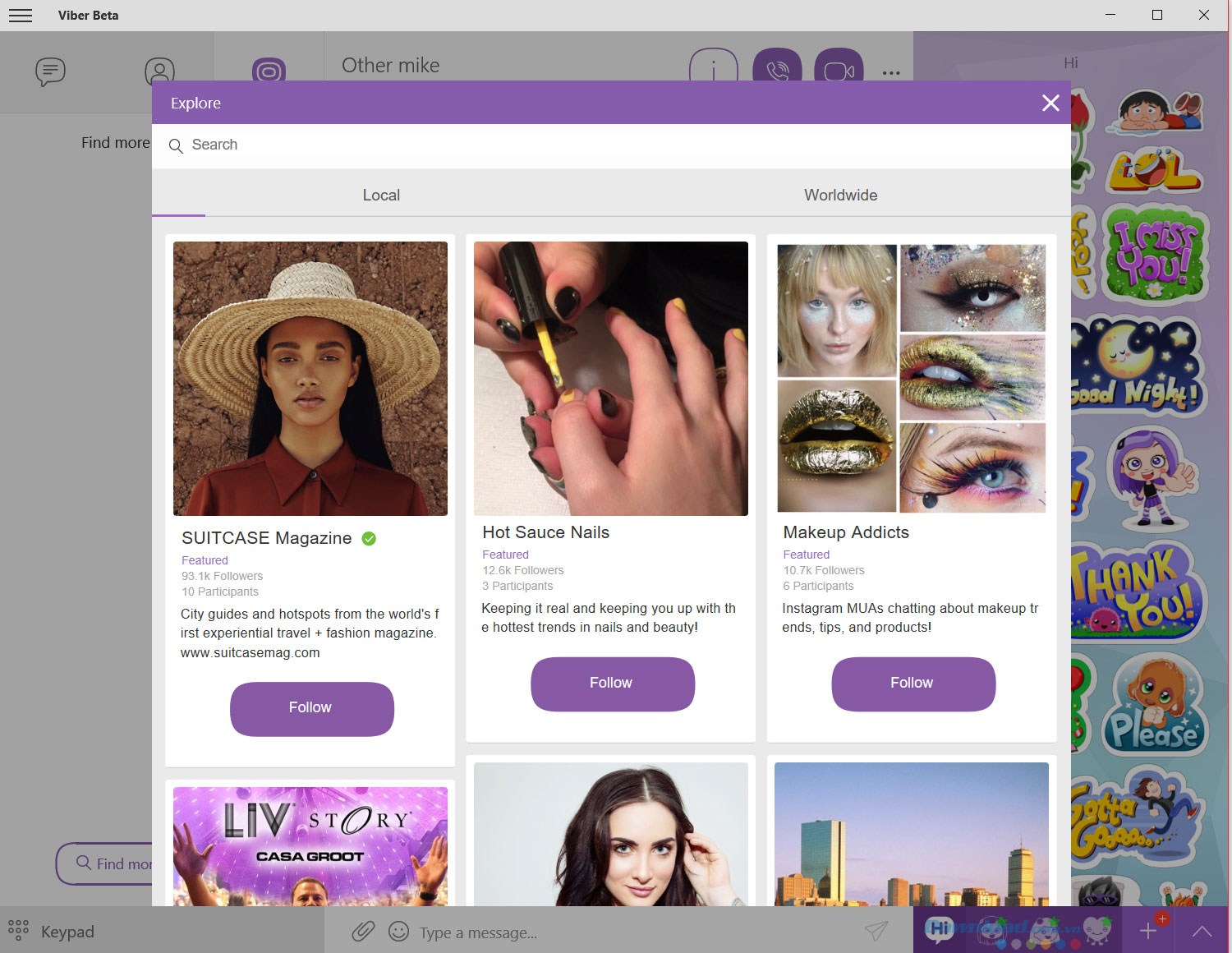Click the SUITCASE Magazine verified badge

click(x=369, y=539)
